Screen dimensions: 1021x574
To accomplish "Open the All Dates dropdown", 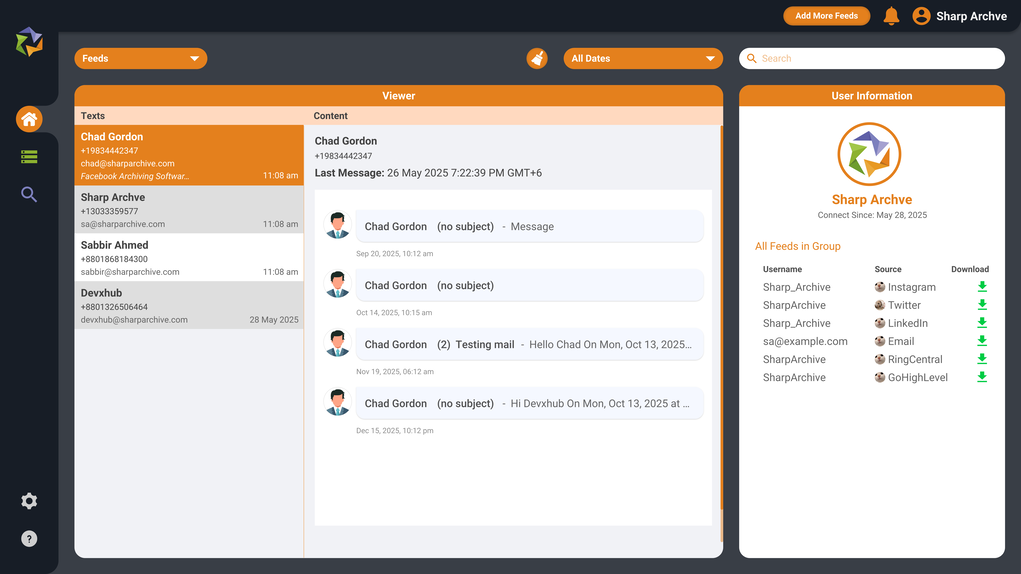I will pyautogui.click(x=643, y=59).
